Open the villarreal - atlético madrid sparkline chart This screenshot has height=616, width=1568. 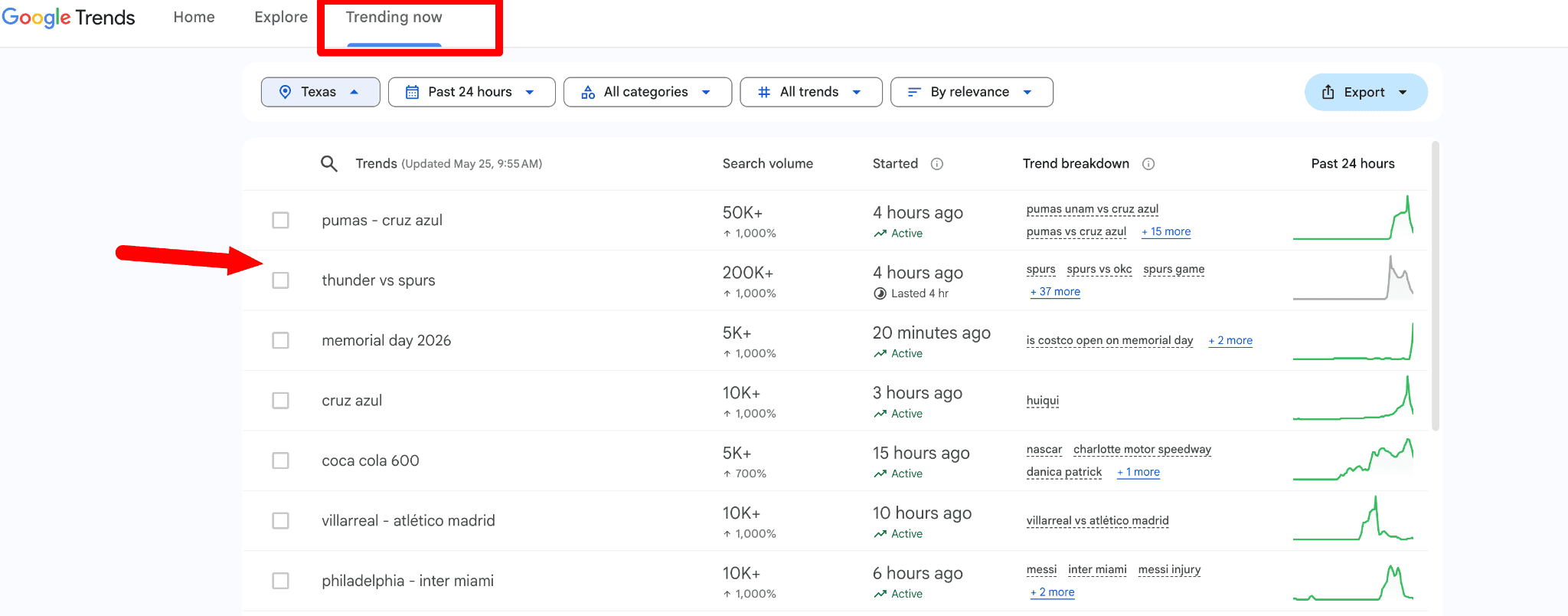(1353, 518)
